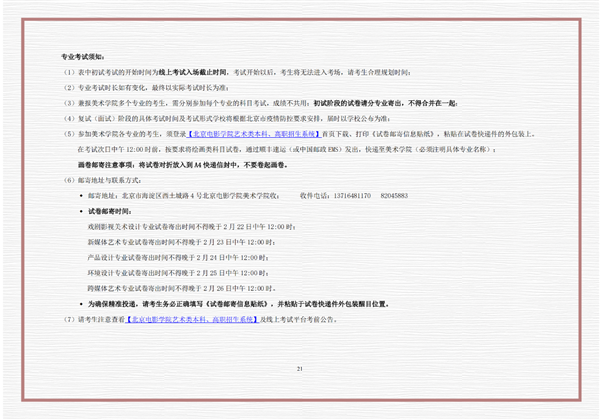The height and width of the screenshot is (420, 600).
Task: Click address "北京市海淀区西土城路 4 号"
Action: (161, 196)
